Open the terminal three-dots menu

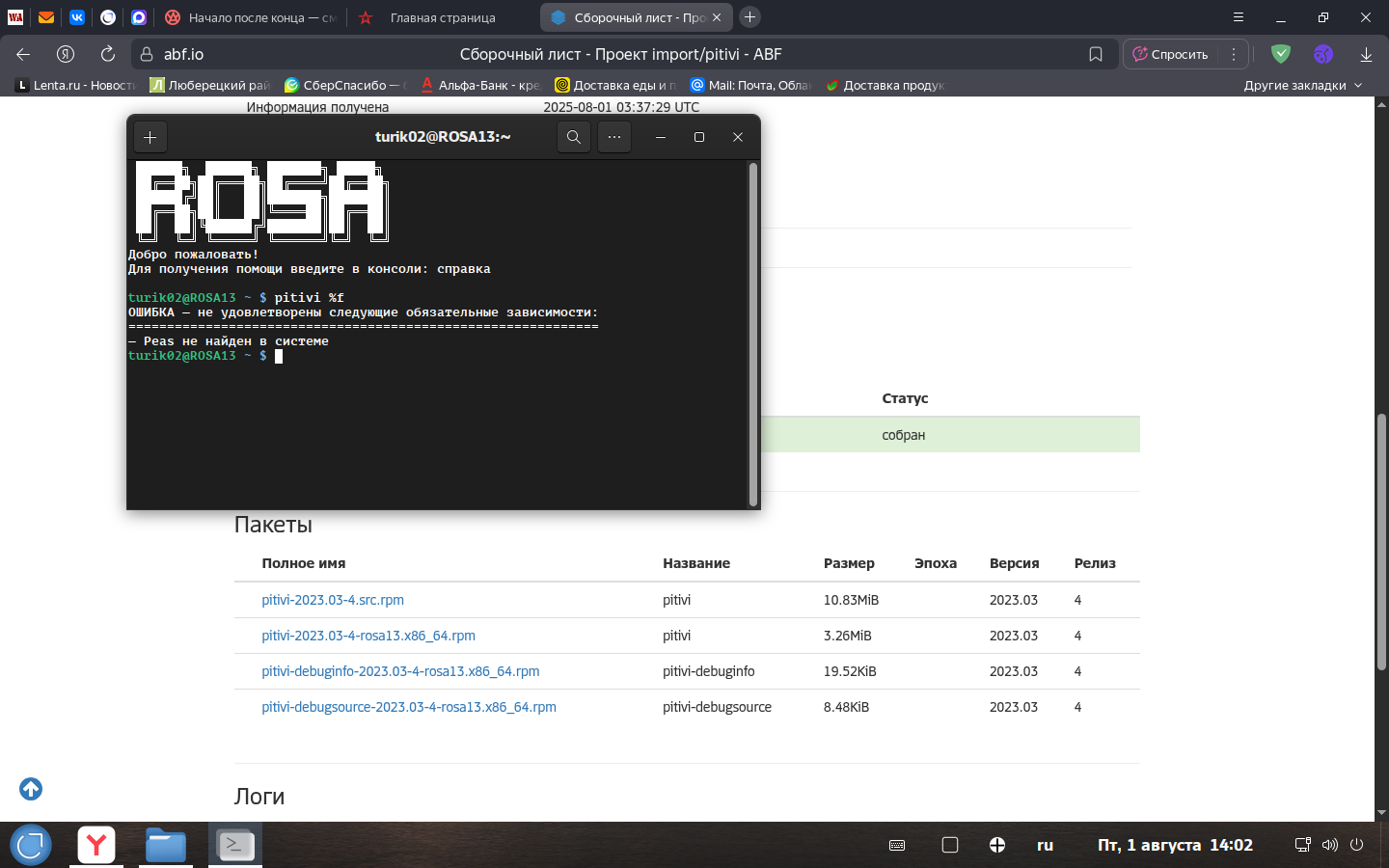tap(614, 137)
